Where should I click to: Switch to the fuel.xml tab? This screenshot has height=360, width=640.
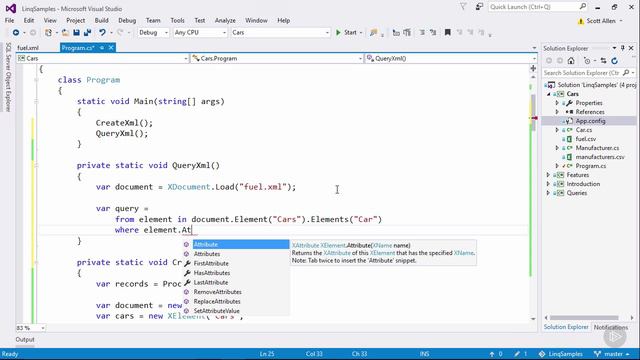pyautogui.click(x=28, y=48)
